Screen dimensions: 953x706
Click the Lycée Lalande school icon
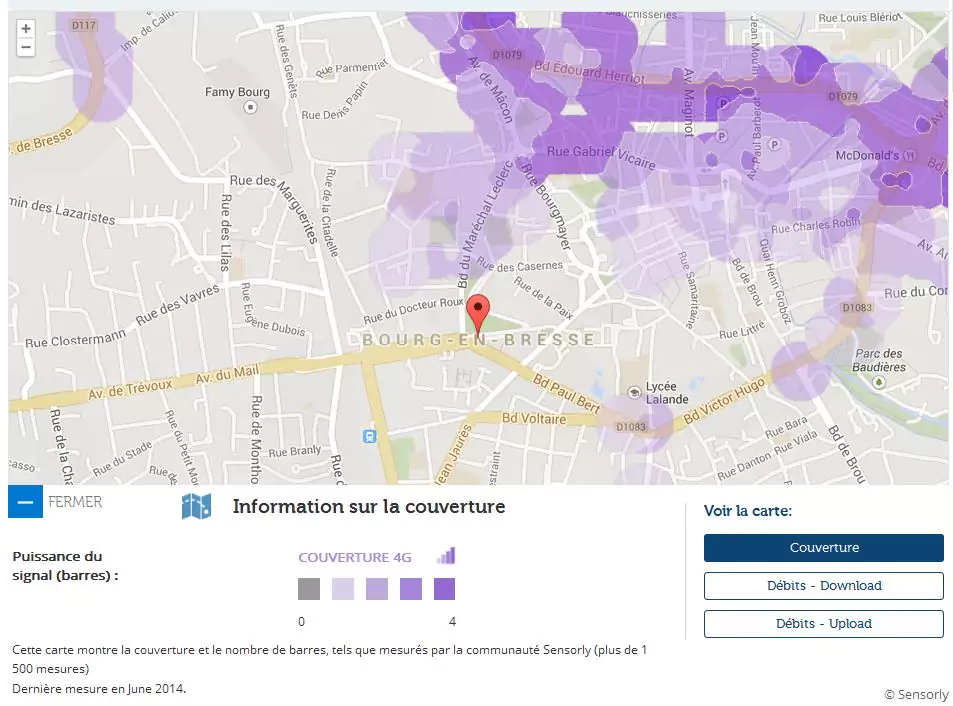click(634, 390)
